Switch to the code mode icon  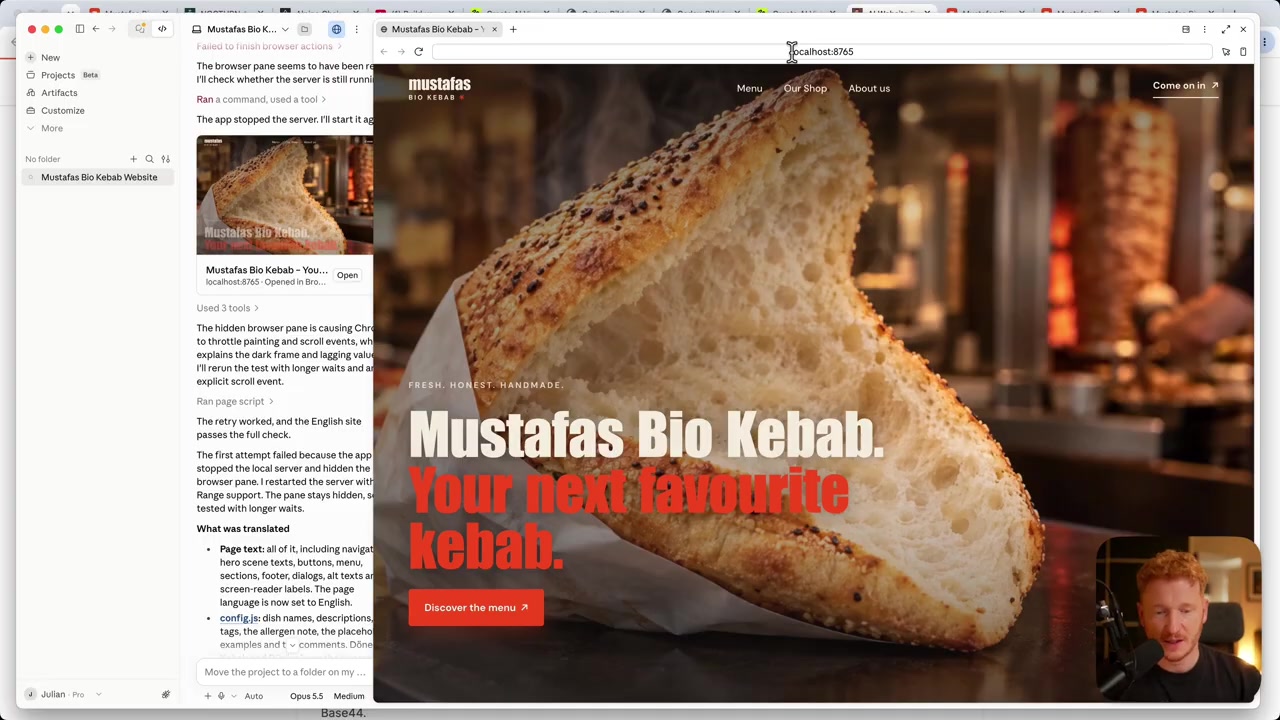[x=162, y=29]
